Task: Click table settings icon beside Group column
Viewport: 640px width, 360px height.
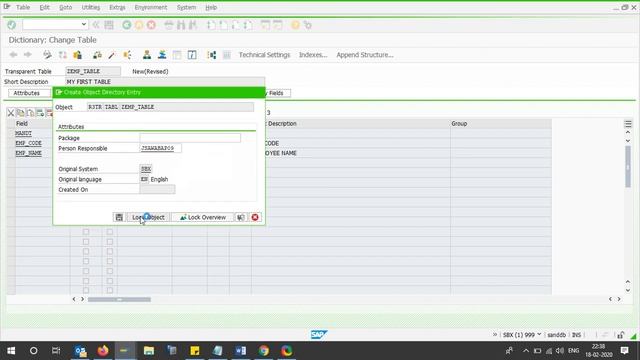Action: tap(628, 124)
